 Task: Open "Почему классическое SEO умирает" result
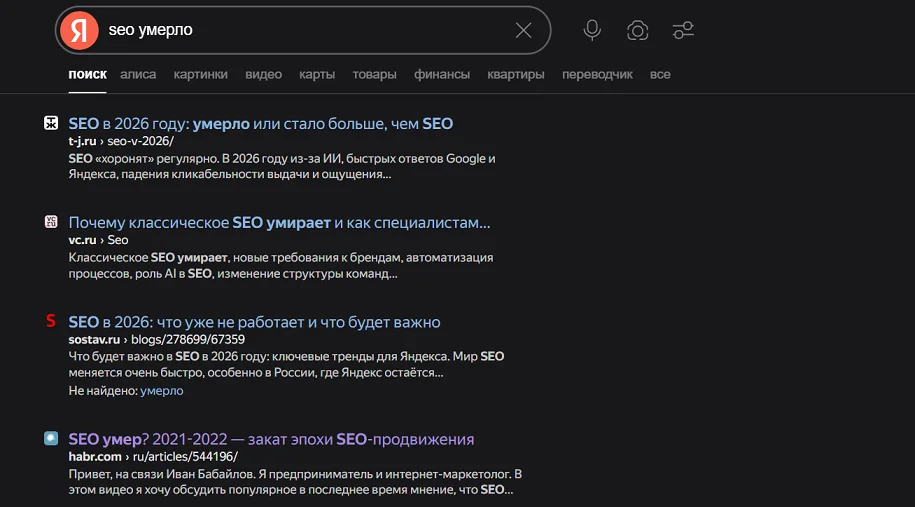[279, 222]
